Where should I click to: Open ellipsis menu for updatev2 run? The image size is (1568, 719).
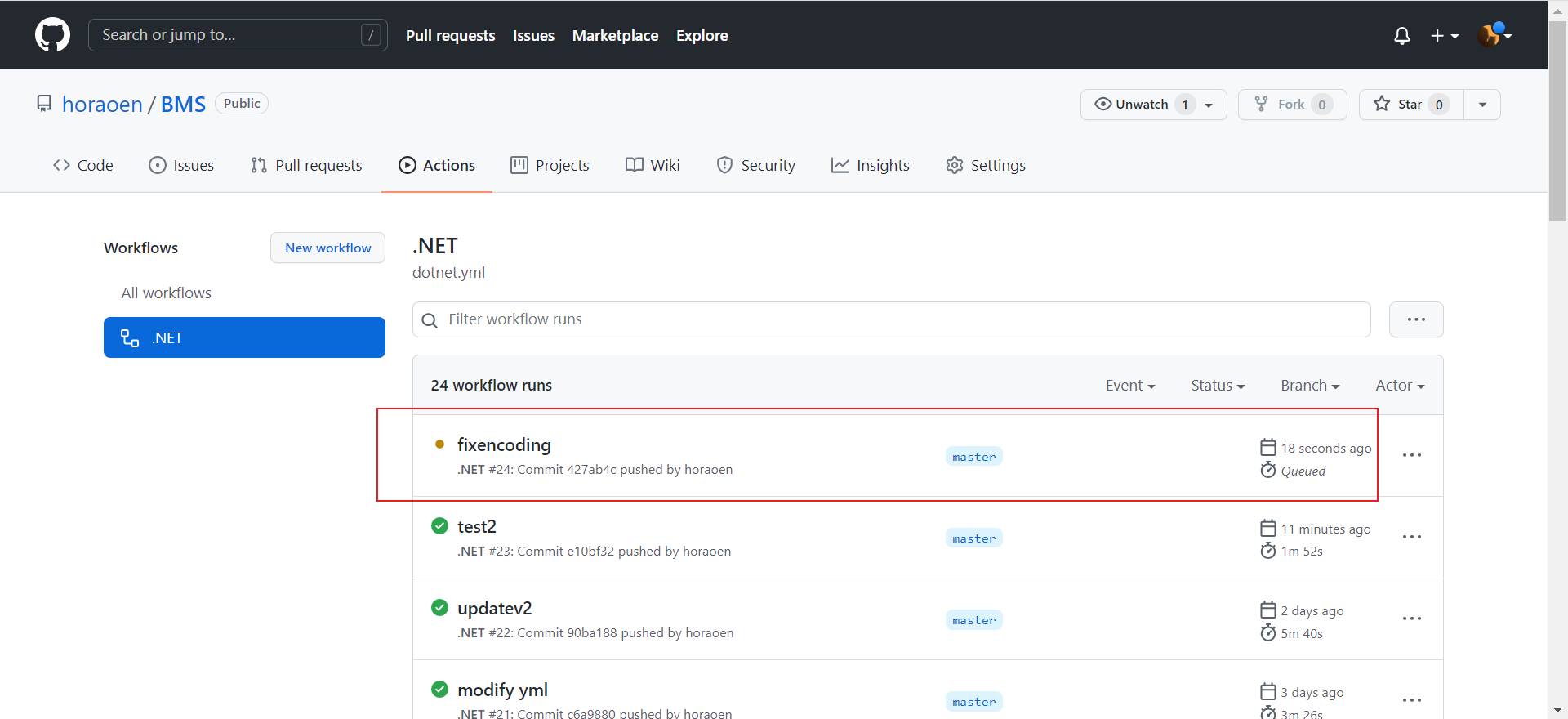[1412, 619]
